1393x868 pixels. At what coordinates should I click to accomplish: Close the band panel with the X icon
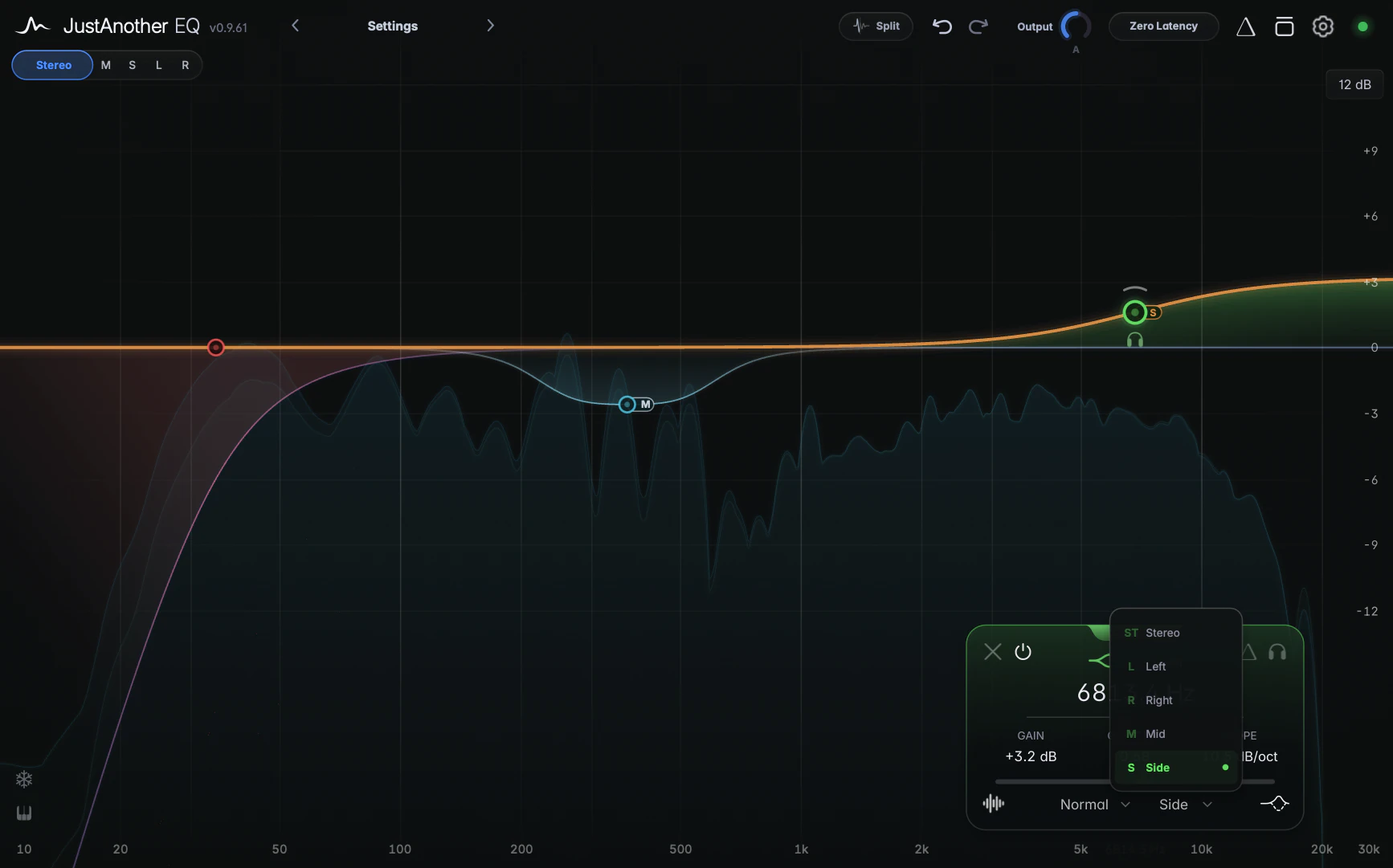993,651
